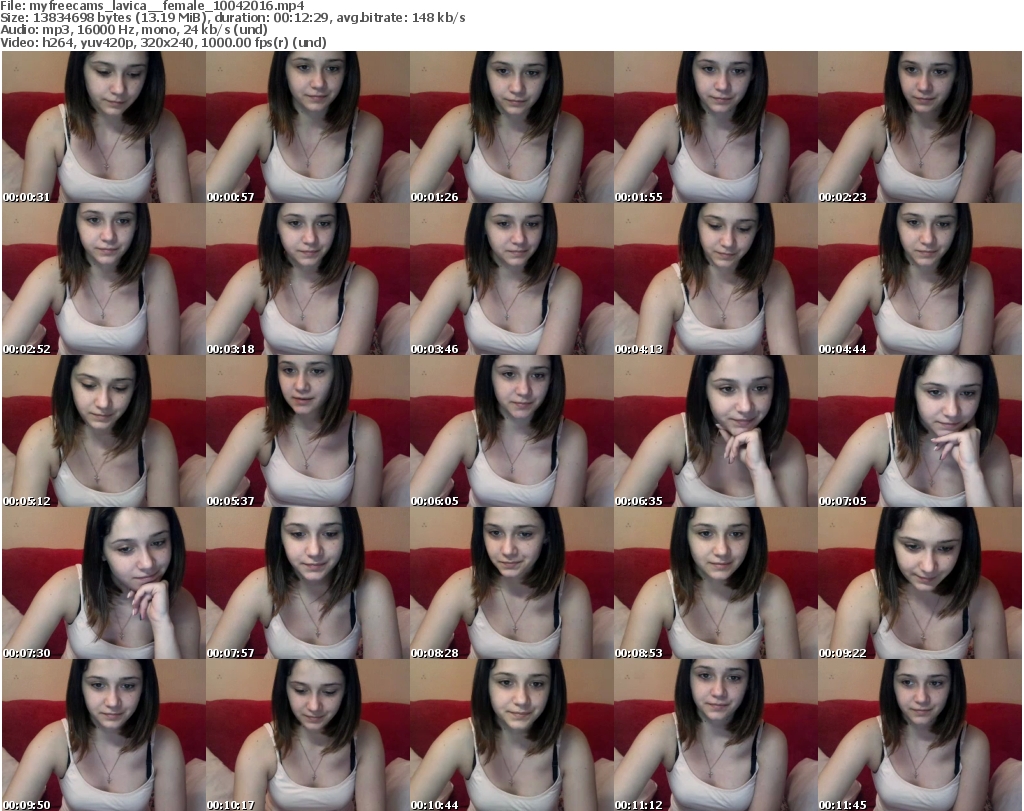Click the thumbnail stamped 00:06:05
Image resolution: width=1024 pixels, height=811 pixels.
pyautogui.click(x=511, y=431)
